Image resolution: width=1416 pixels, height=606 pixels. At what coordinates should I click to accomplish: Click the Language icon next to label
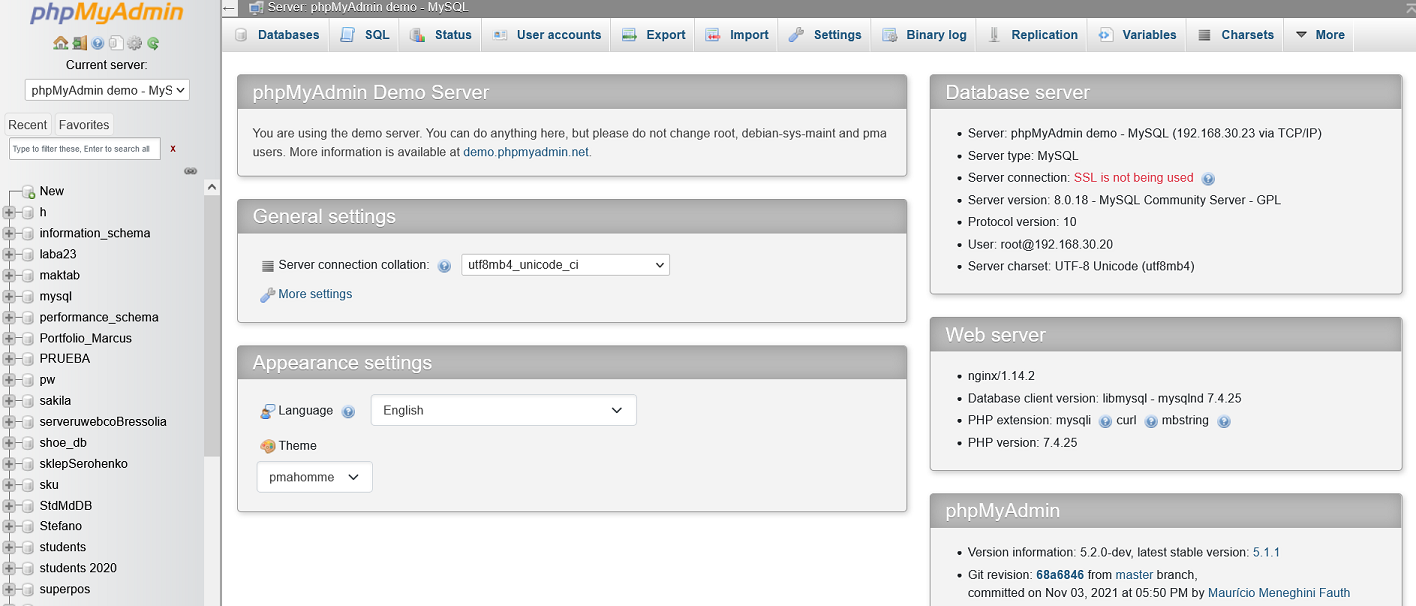coord(267,411)
